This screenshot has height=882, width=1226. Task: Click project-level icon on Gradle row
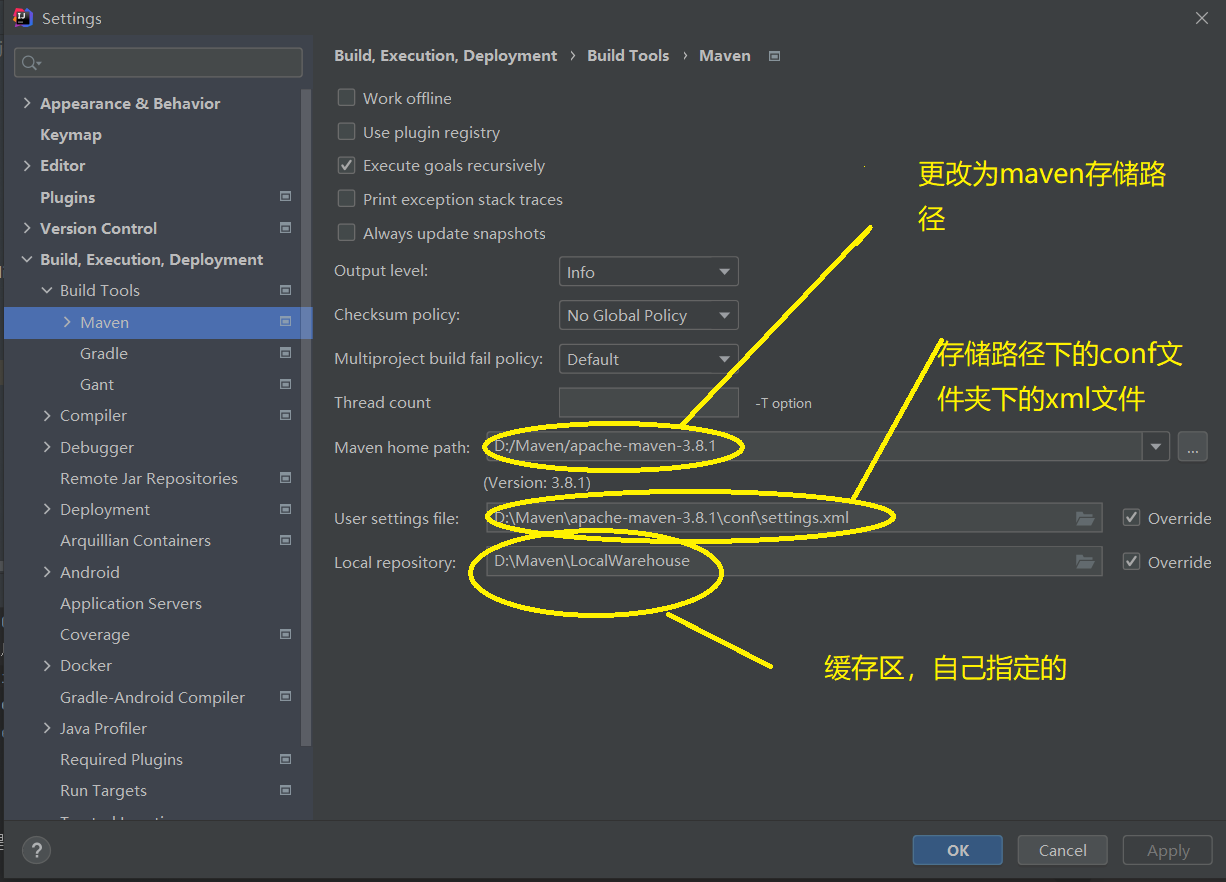coord(286,353)
